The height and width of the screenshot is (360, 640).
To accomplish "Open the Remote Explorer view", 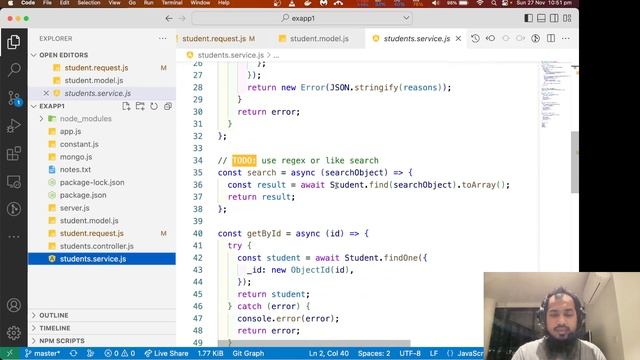I will pyautogui.click(x=13, y=182).
